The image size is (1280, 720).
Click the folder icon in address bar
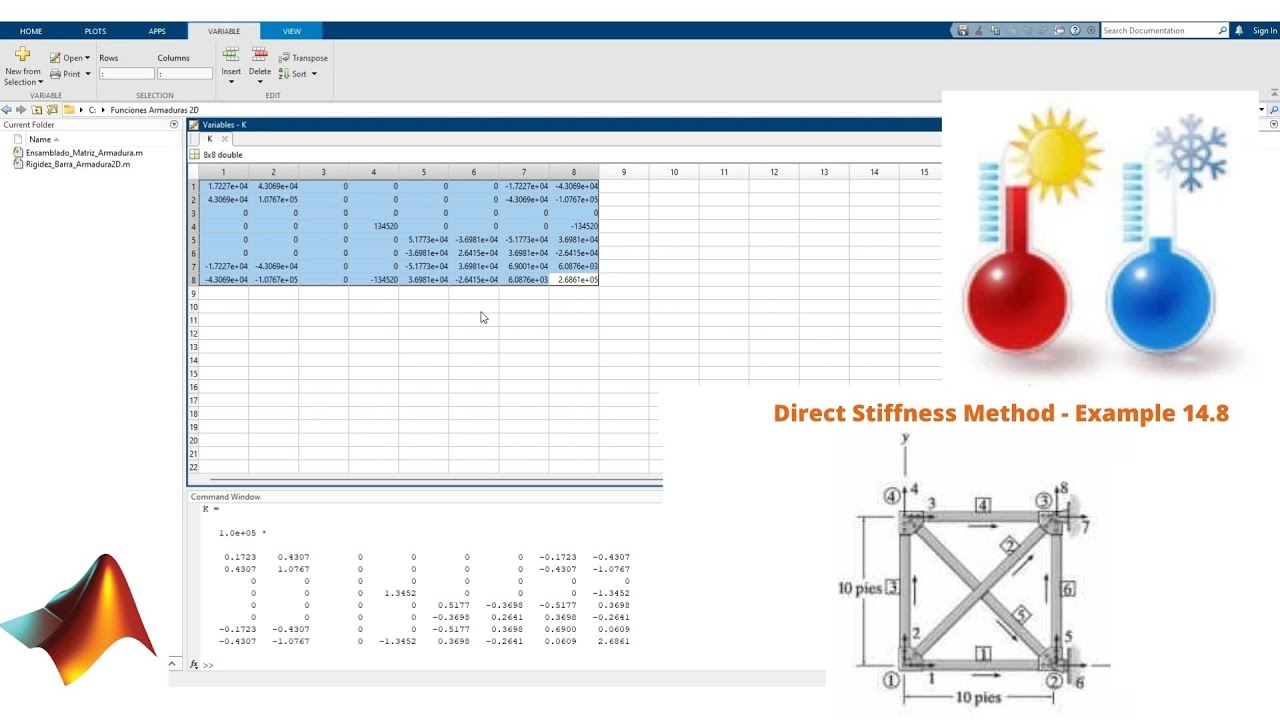69,110
